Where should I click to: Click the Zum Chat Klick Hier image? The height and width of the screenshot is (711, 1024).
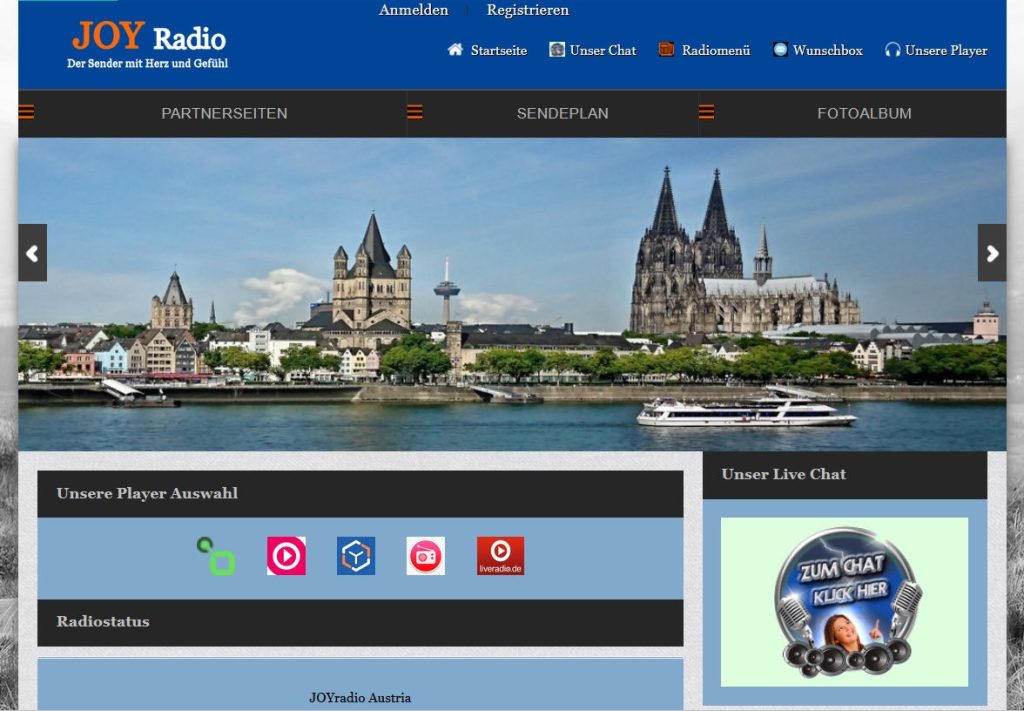click(845, 602)
